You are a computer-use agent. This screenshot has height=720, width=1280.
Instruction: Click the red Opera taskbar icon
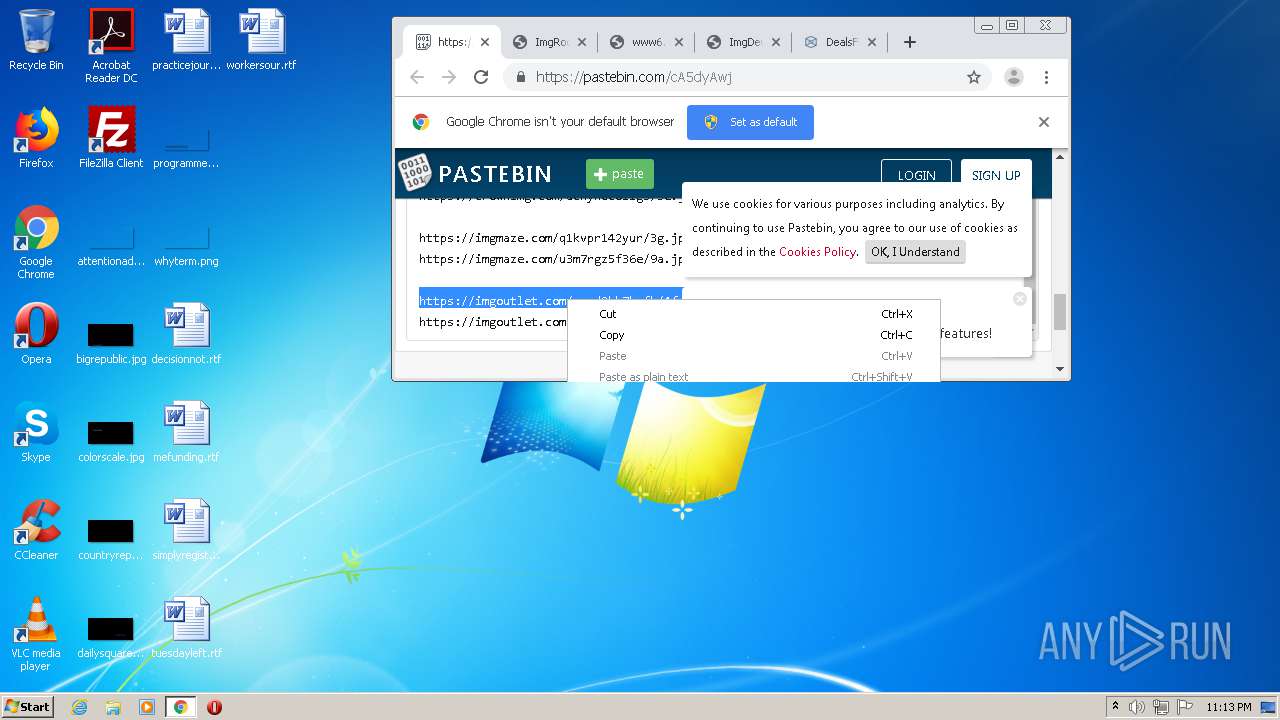pyautogui.click(x=214, y=707)
